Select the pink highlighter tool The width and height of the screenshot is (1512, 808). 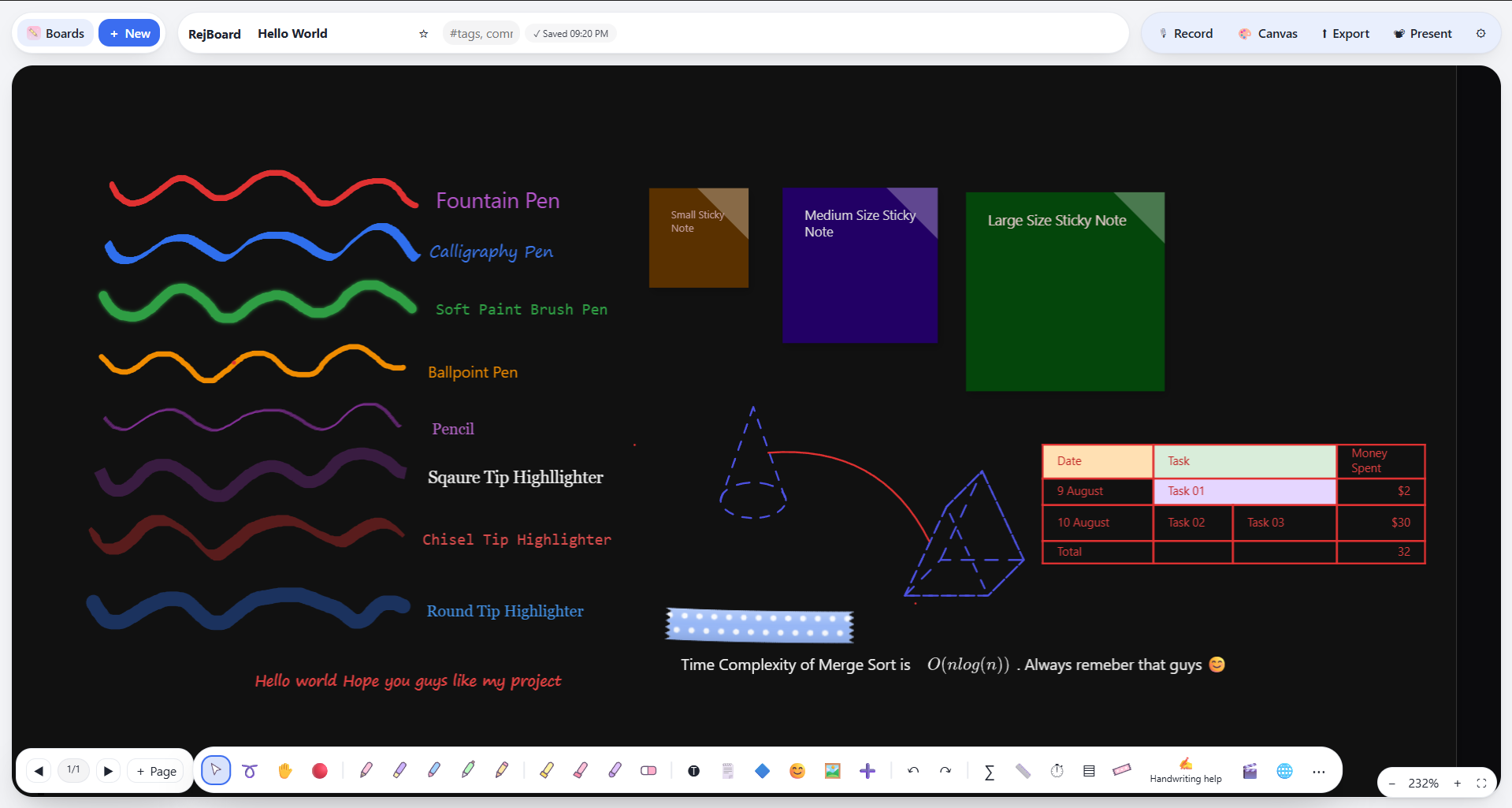580,770
